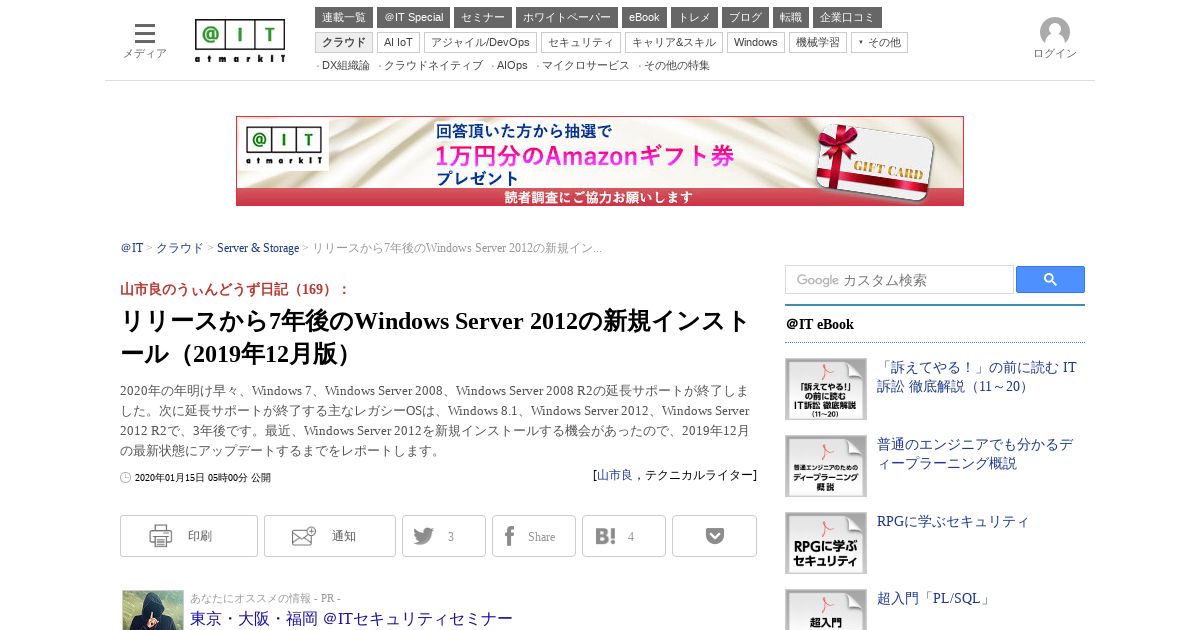The image size is (1200, 630).
Task: Open 普通のエンジニアでも分かるディープラーニング概説 link
Action: pos(975,454)
